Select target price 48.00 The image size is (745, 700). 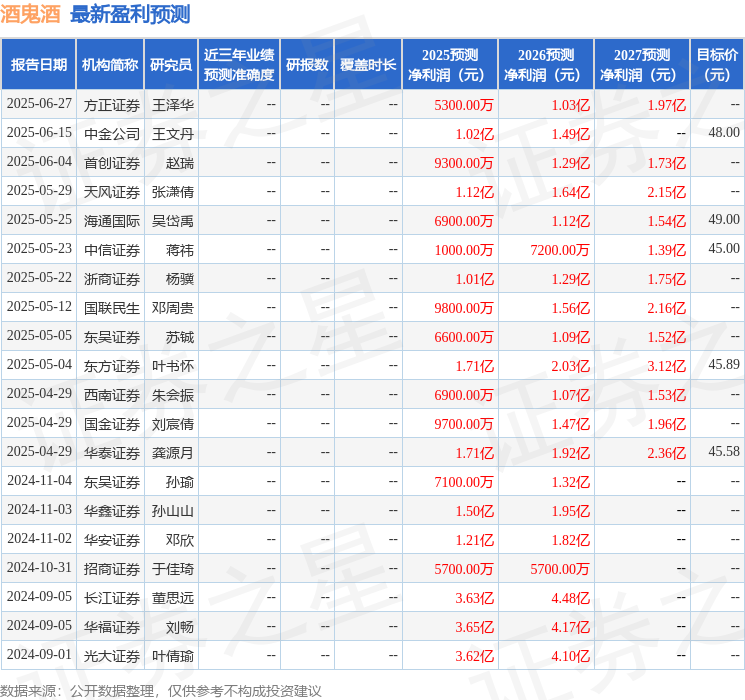(724, 133)
